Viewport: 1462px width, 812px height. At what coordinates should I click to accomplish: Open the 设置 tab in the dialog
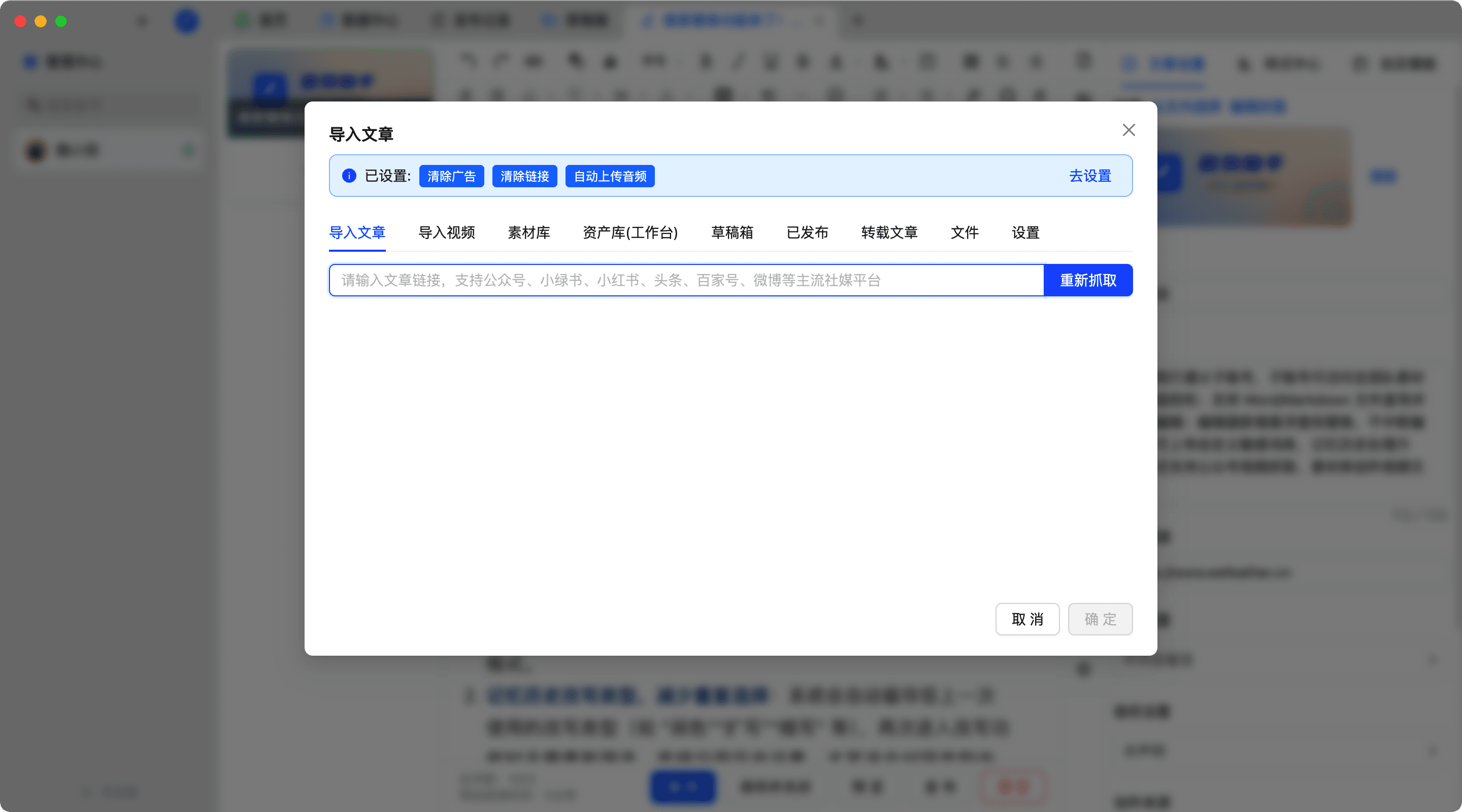[1025, 232]
